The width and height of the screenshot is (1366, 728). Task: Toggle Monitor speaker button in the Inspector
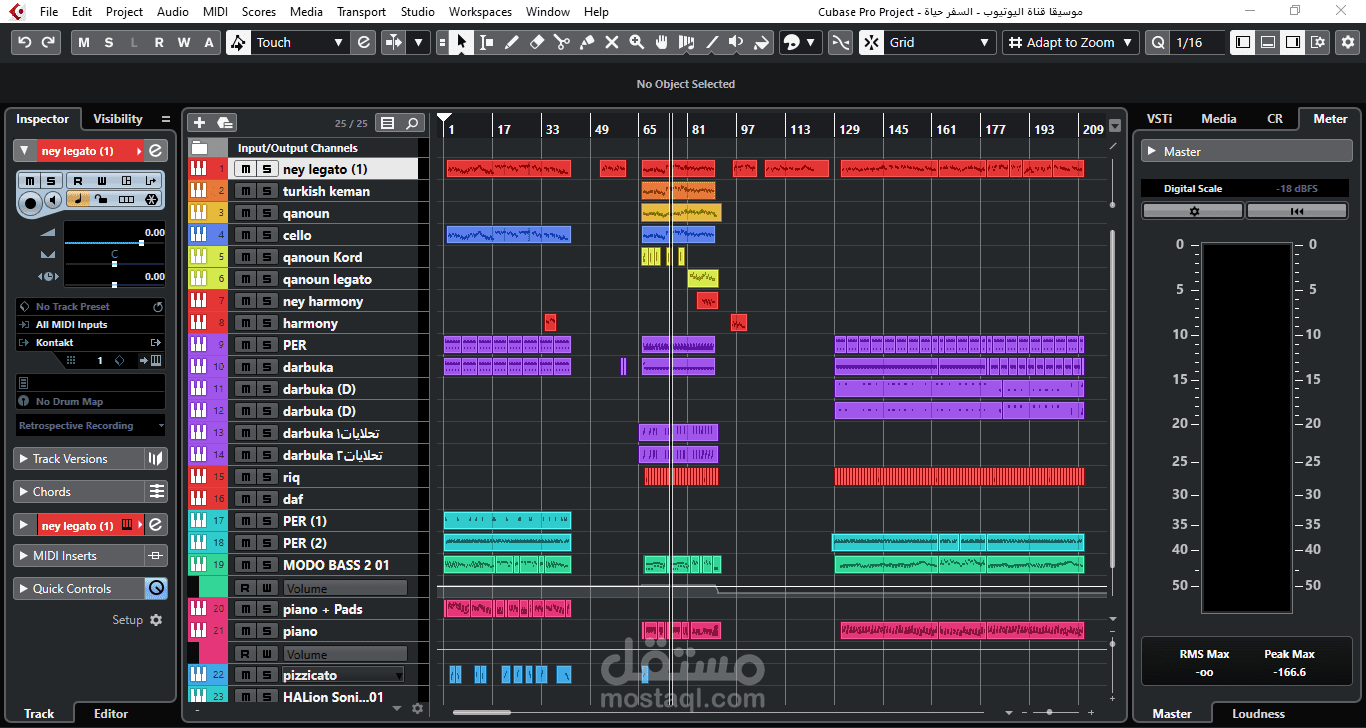click(x=54, y=201)
